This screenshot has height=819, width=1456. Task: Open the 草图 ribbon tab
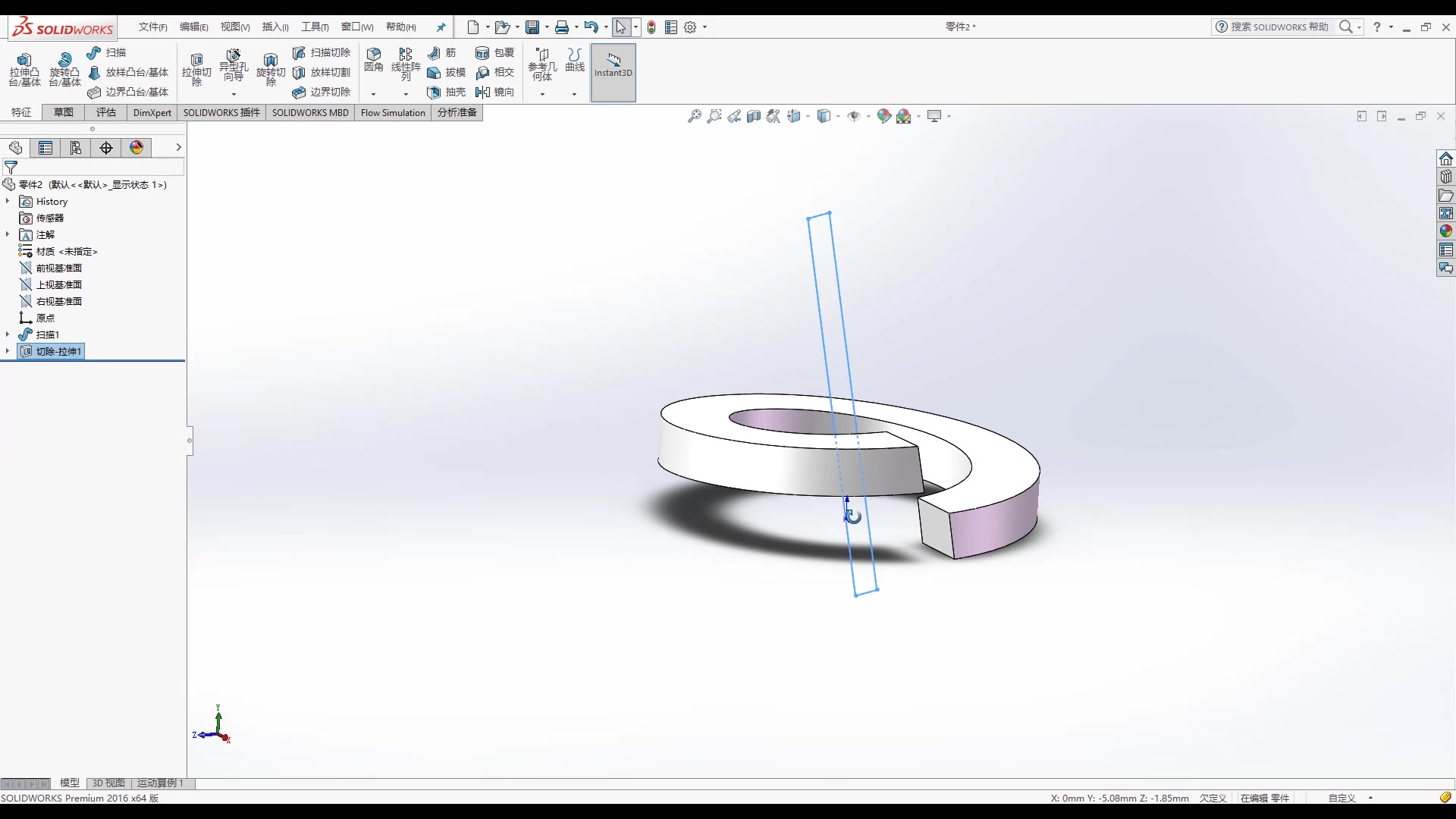click(x=63, y=112)
